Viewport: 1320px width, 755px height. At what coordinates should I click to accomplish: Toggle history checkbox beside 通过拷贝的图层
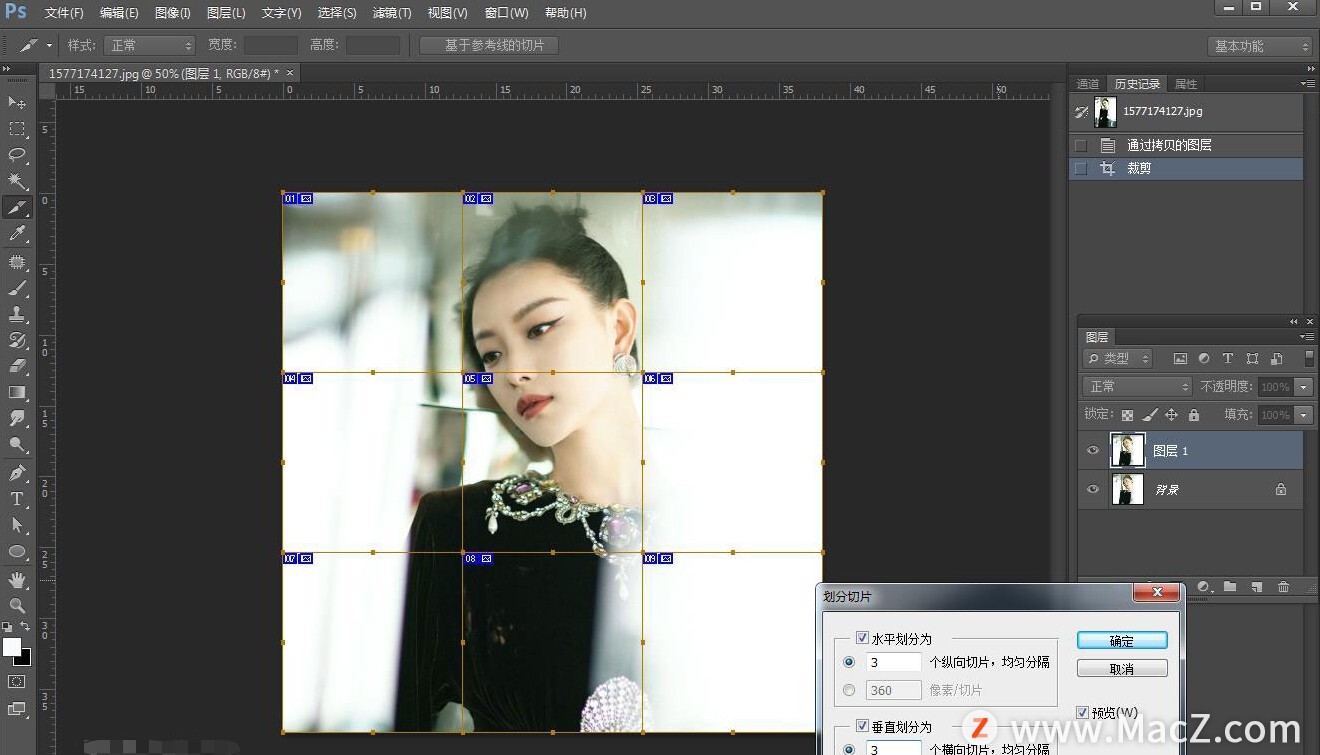1080,145
